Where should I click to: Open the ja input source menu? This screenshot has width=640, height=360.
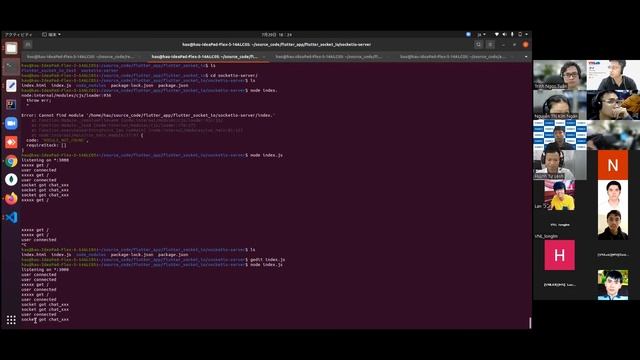(x=481, y=35)
